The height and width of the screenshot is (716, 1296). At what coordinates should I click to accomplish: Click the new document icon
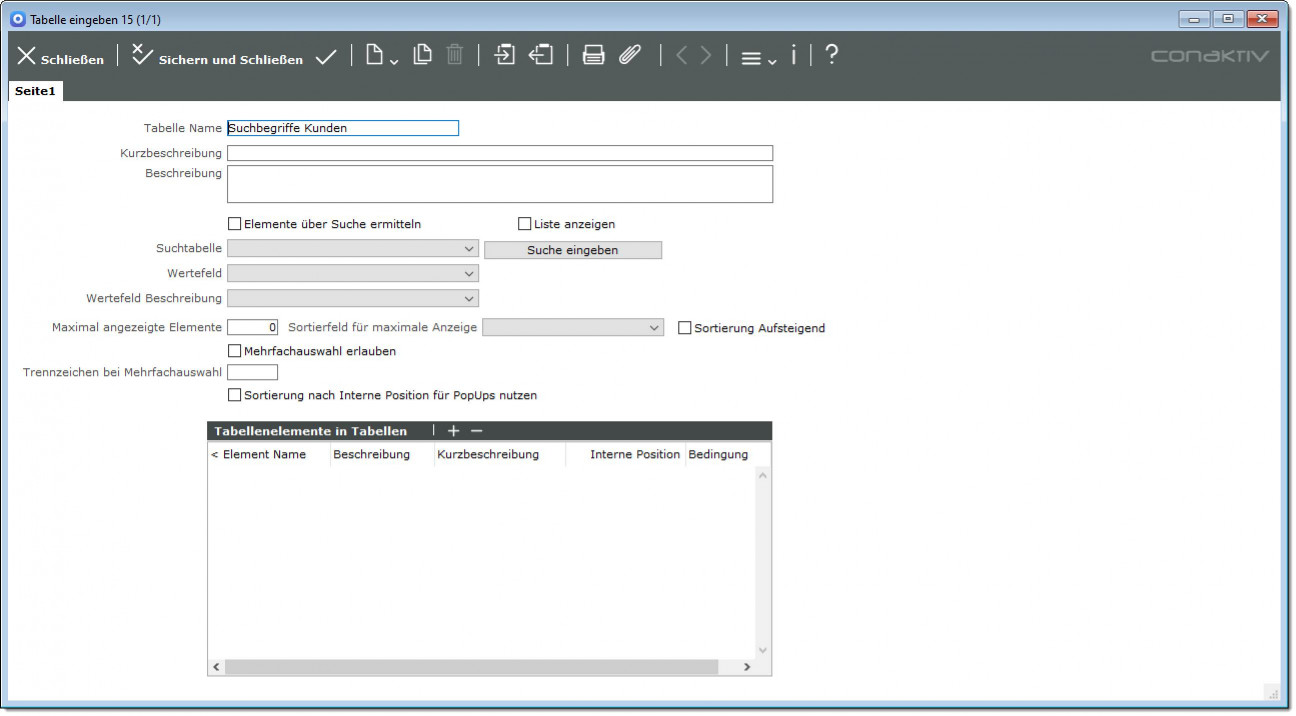(376, 56)
